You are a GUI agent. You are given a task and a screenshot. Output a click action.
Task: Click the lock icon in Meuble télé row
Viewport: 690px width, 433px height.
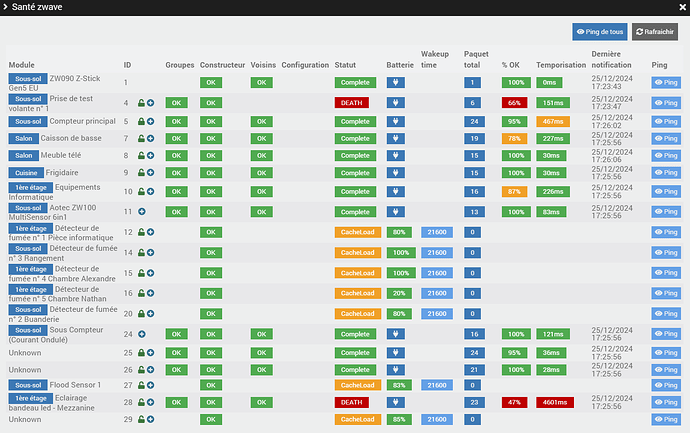142,155
